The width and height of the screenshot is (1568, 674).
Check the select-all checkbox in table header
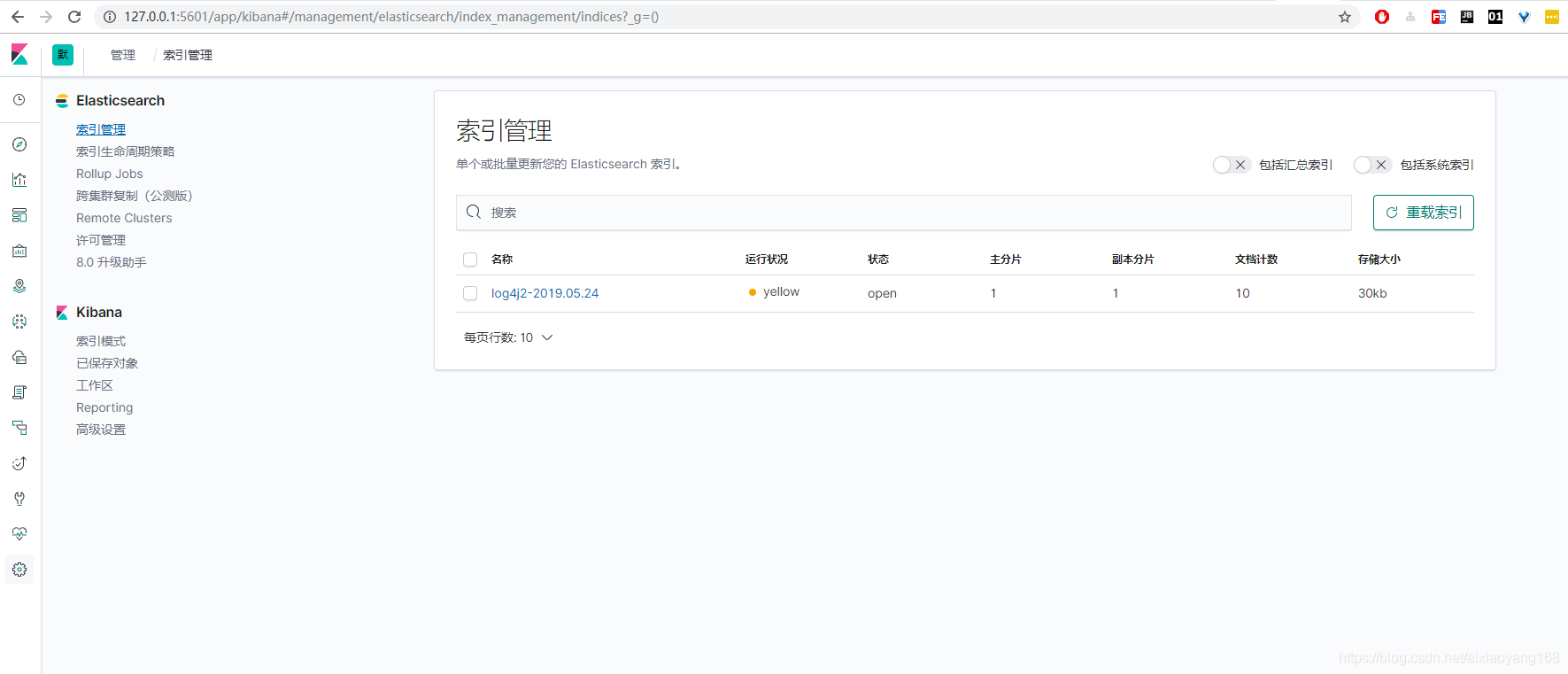coord(470,260)
